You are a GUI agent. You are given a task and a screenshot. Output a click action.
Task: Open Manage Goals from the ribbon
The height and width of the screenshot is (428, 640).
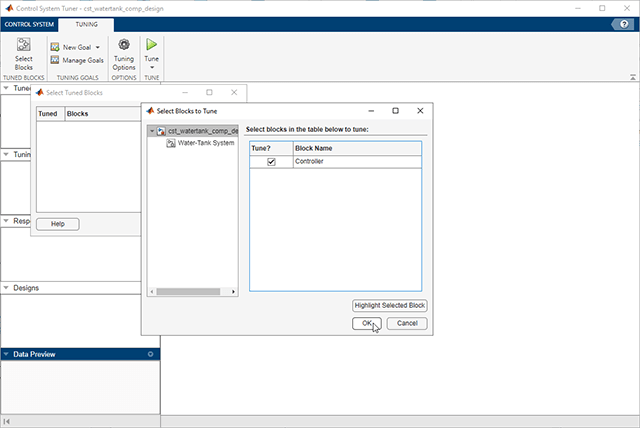pyautogui.click(x=77, y=60)
